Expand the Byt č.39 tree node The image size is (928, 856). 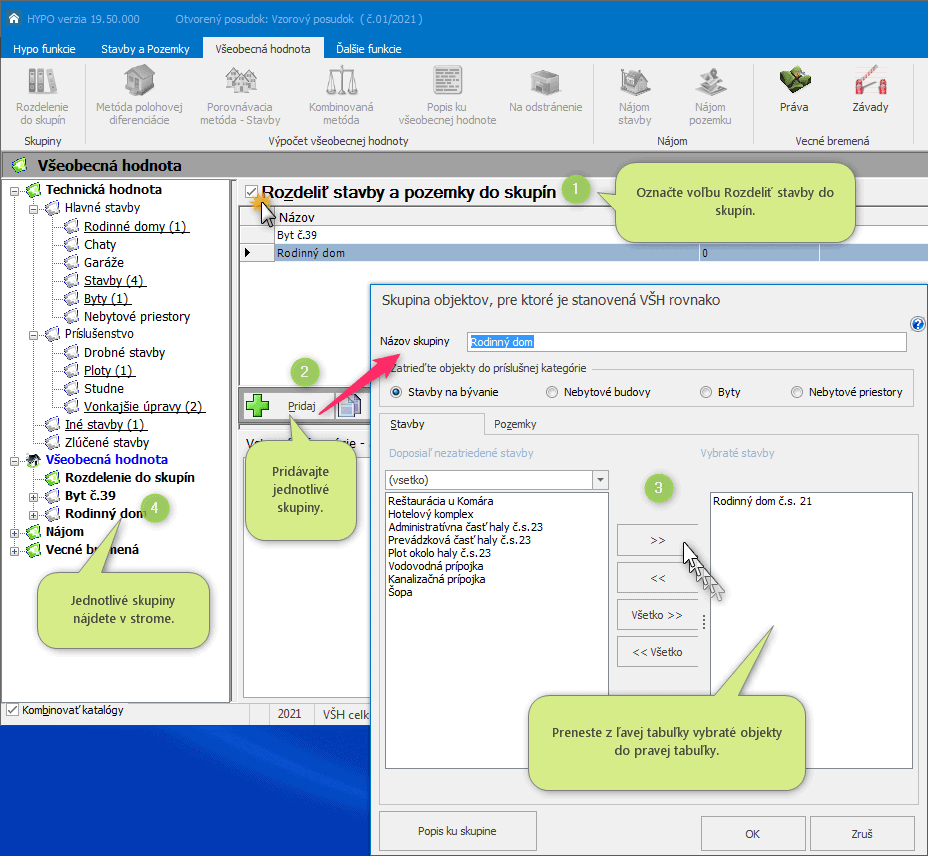(35, 496)
